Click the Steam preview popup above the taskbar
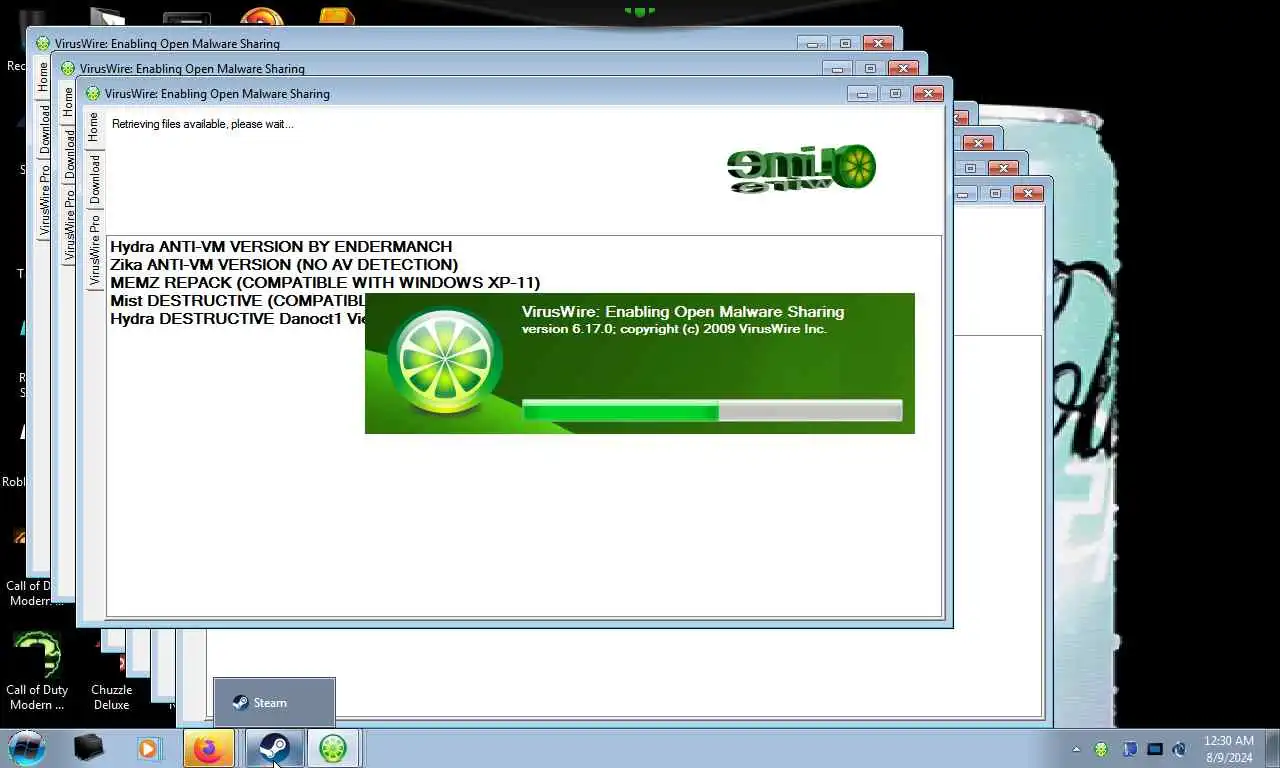 pyautogui.click(x=274, y=703)
